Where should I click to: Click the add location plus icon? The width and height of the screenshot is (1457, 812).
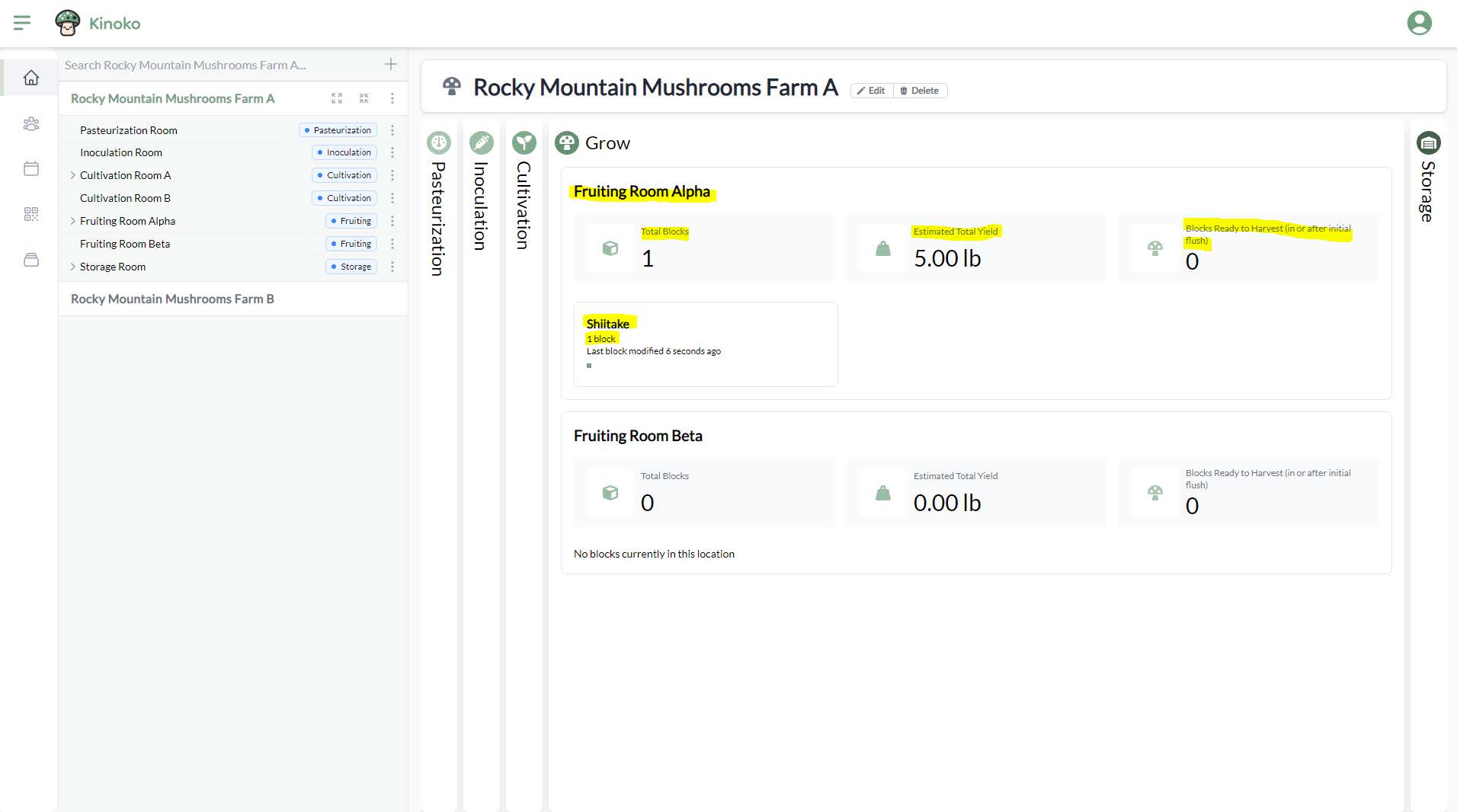point(391,65)
